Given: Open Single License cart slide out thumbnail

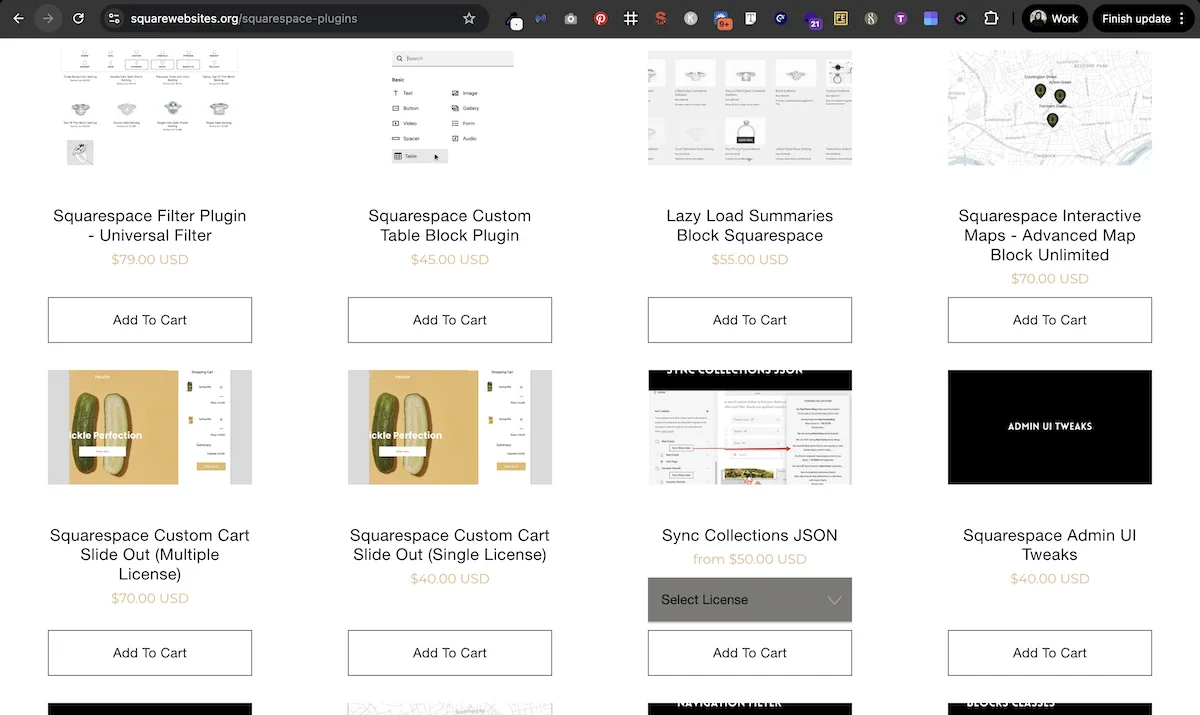Looking at the screenshot, I should pos(450,427).
